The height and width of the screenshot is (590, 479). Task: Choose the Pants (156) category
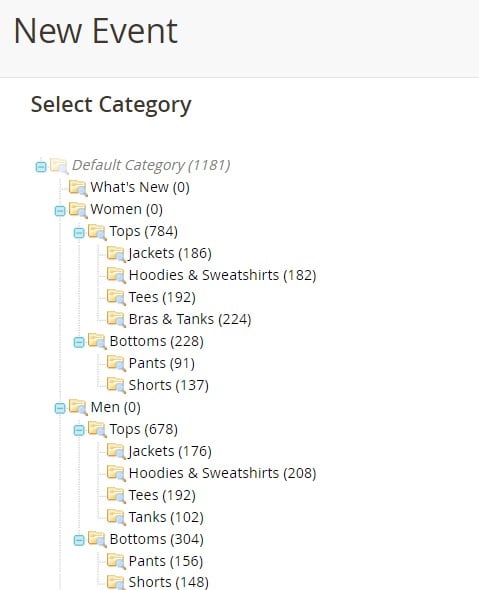click(166, 561)
